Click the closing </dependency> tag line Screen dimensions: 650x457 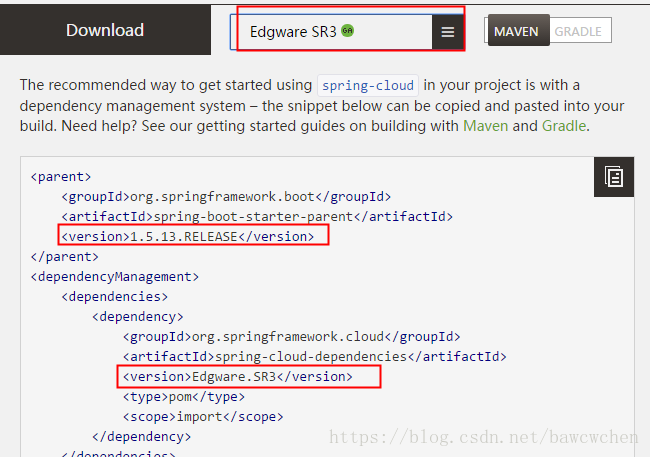tap(141, 436)
